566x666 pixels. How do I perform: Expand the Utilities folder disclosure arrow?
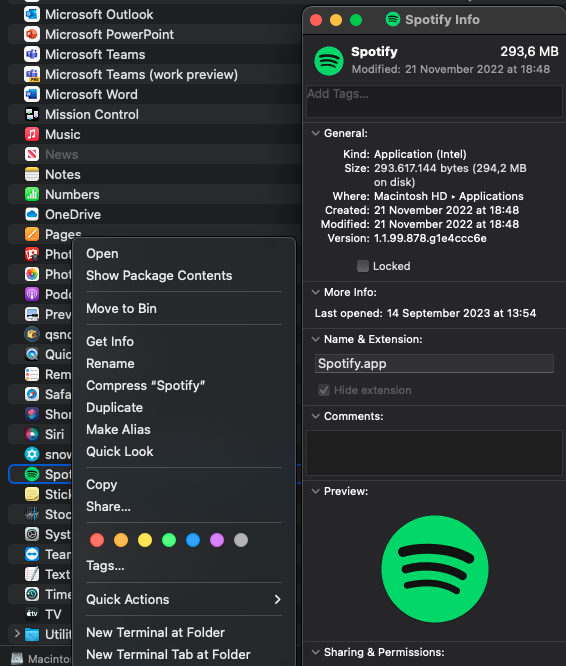pos(17,634)
